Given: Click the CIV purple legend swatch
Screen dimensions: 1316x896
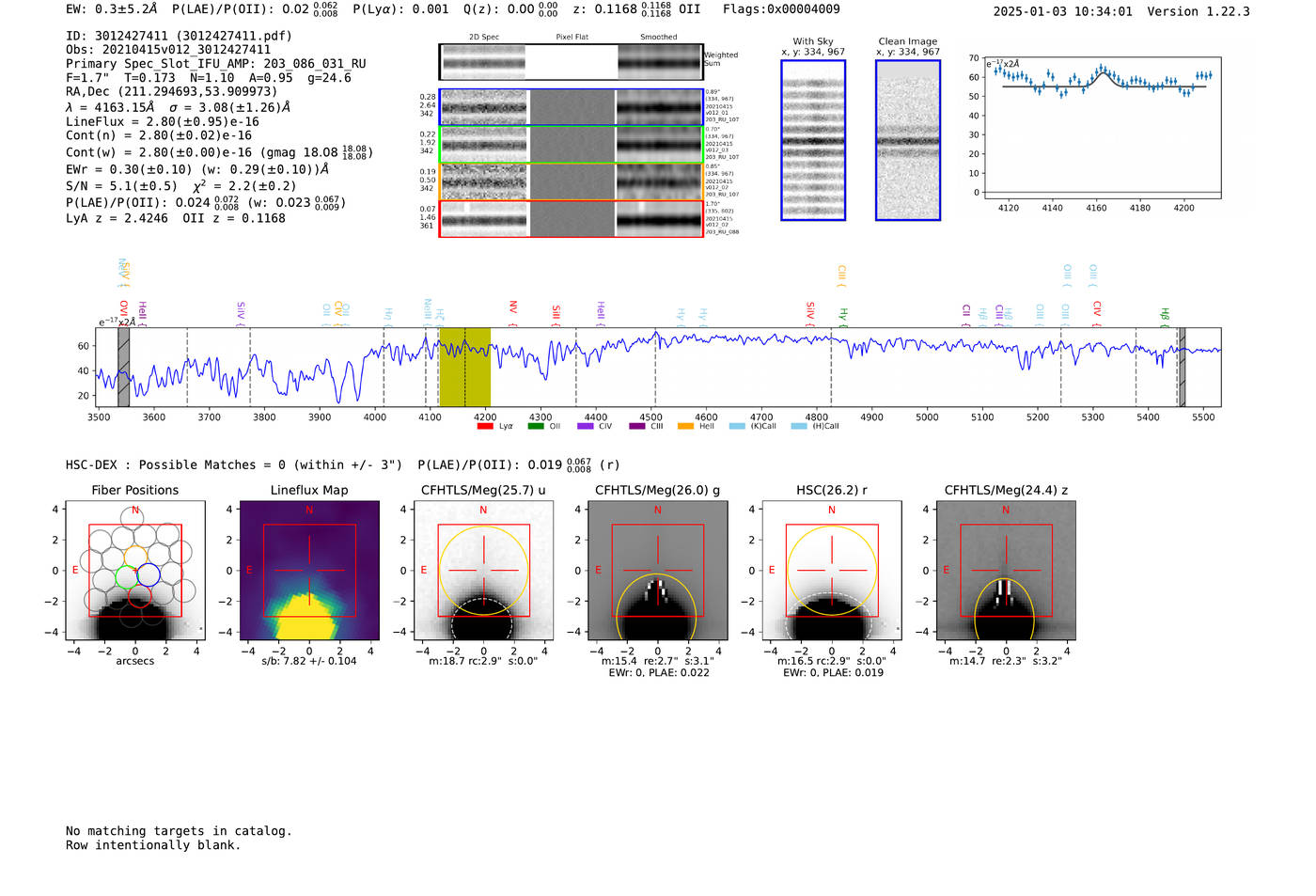Looking at the screenshot, I should pos(586,426).
